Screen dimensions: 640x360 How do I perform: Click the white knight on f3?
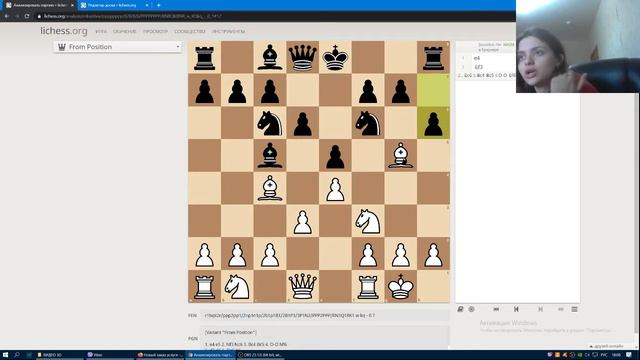tap(368, 221)
